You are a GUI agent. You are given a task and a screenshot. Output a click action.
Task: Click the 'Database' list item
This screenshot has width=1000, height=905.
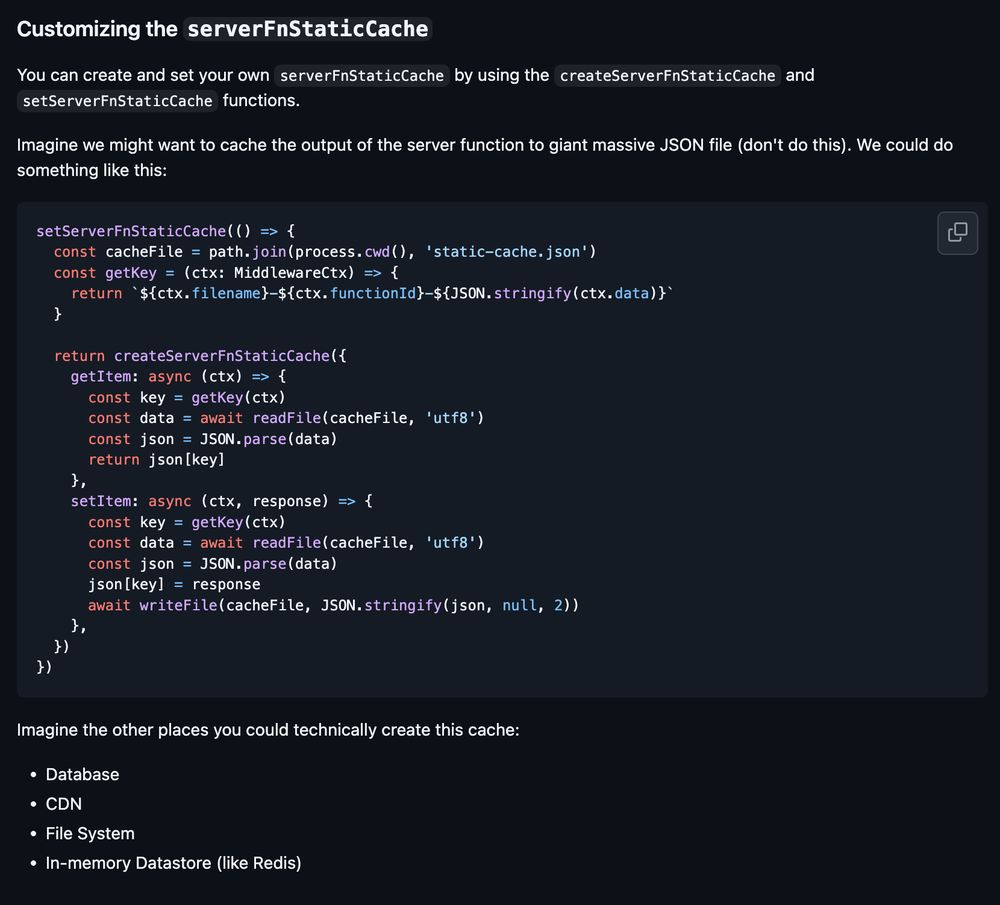pyautogui.click(x=82, y=774)
